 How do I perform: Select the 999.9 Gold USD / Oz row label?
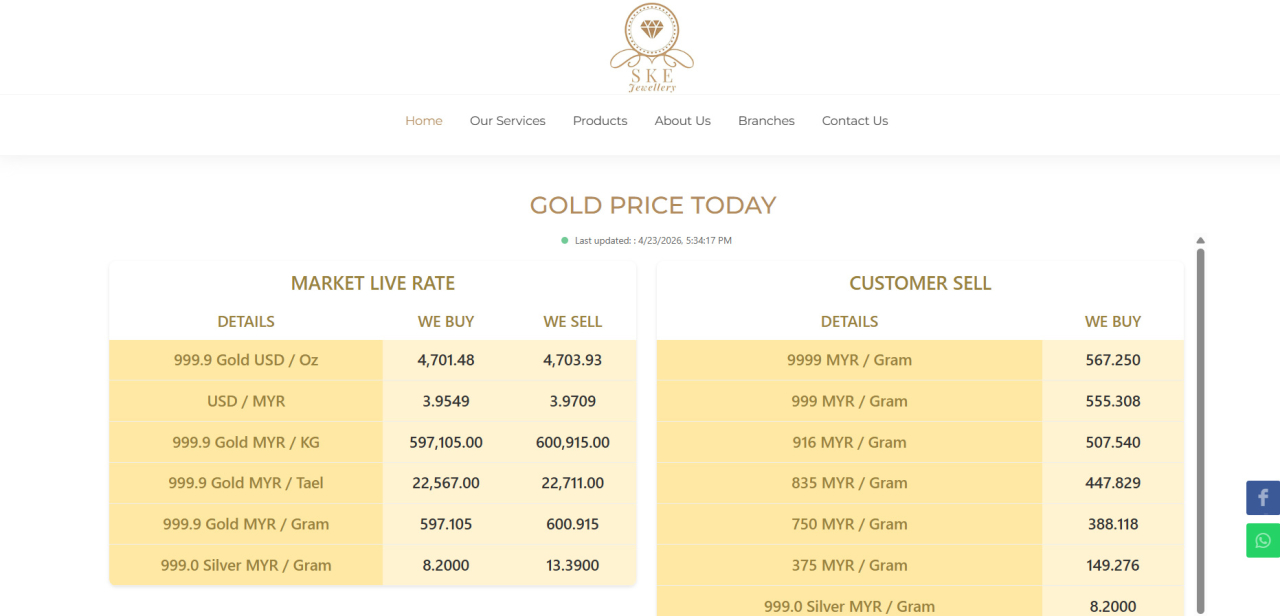(246, 360)
